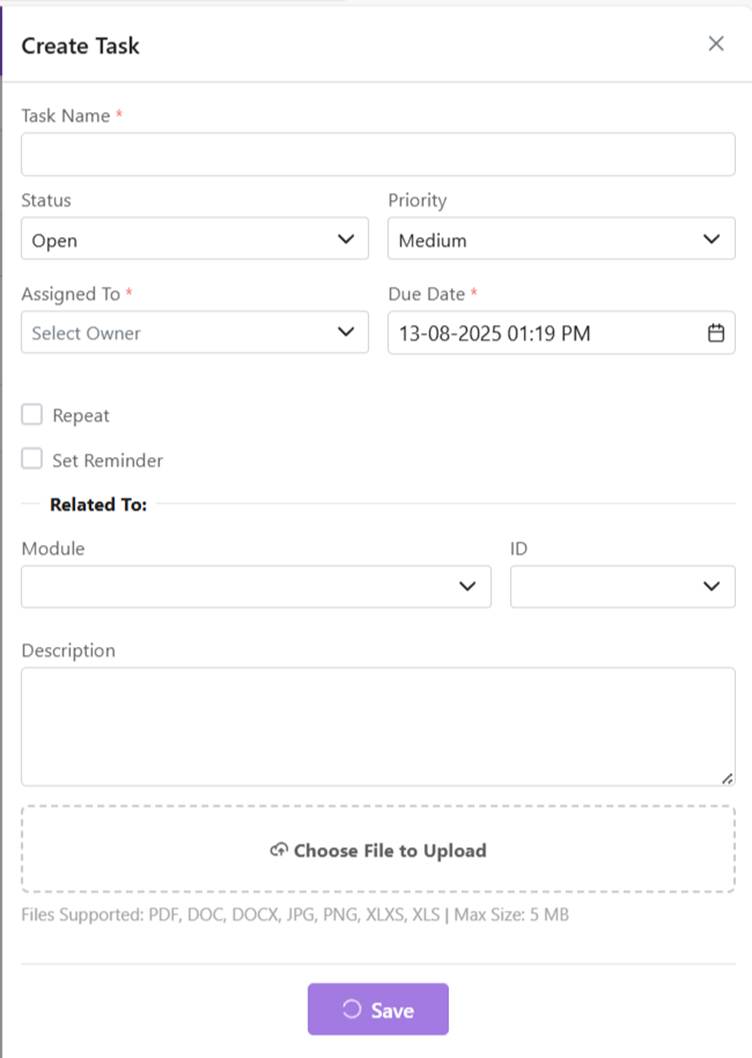
Task: Click the Task Name input field
Action: 378,155
